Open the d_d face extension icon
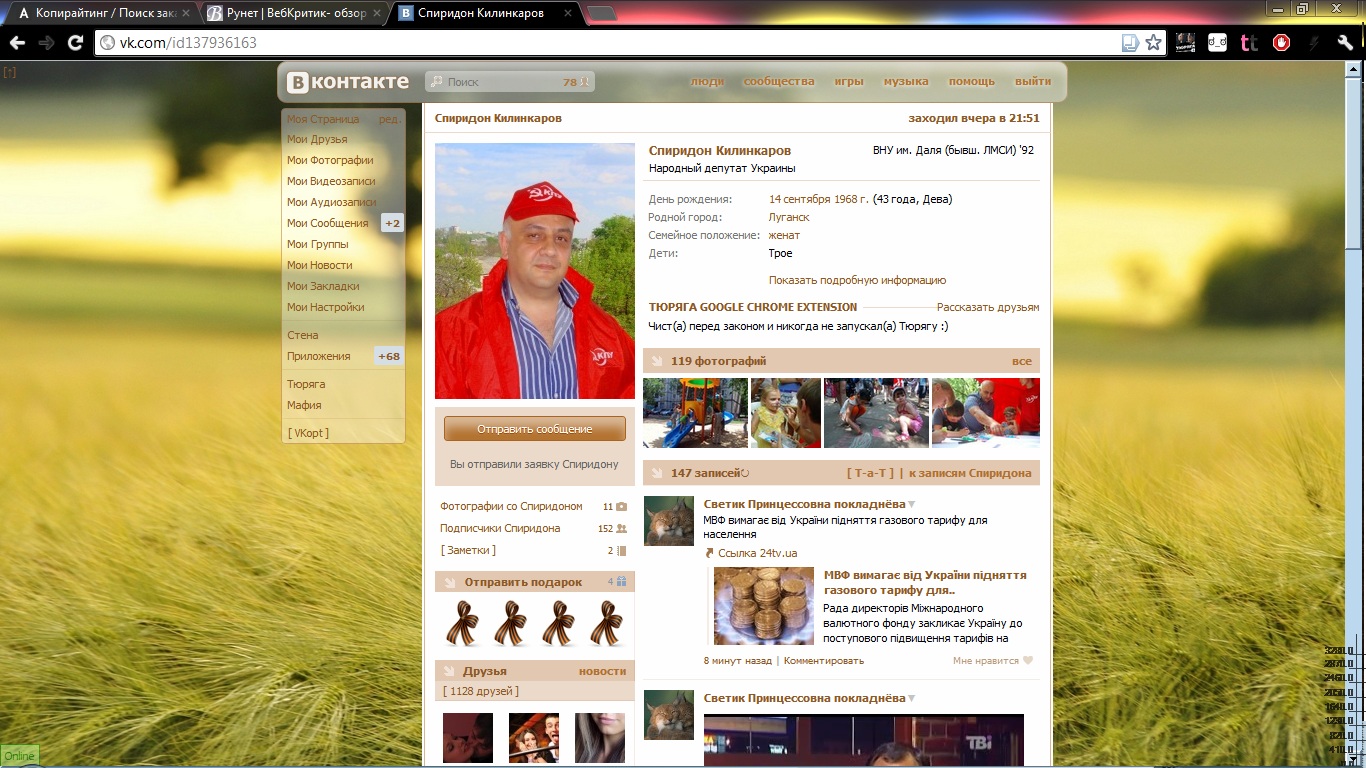This screenshot has width=1366, height=768. click(x=1217, y=42)
